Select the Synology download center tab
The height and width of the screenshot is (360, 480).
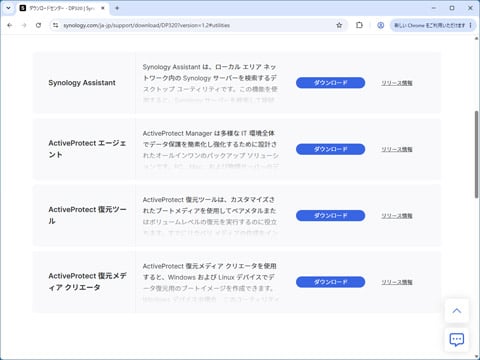coord(62,8)
